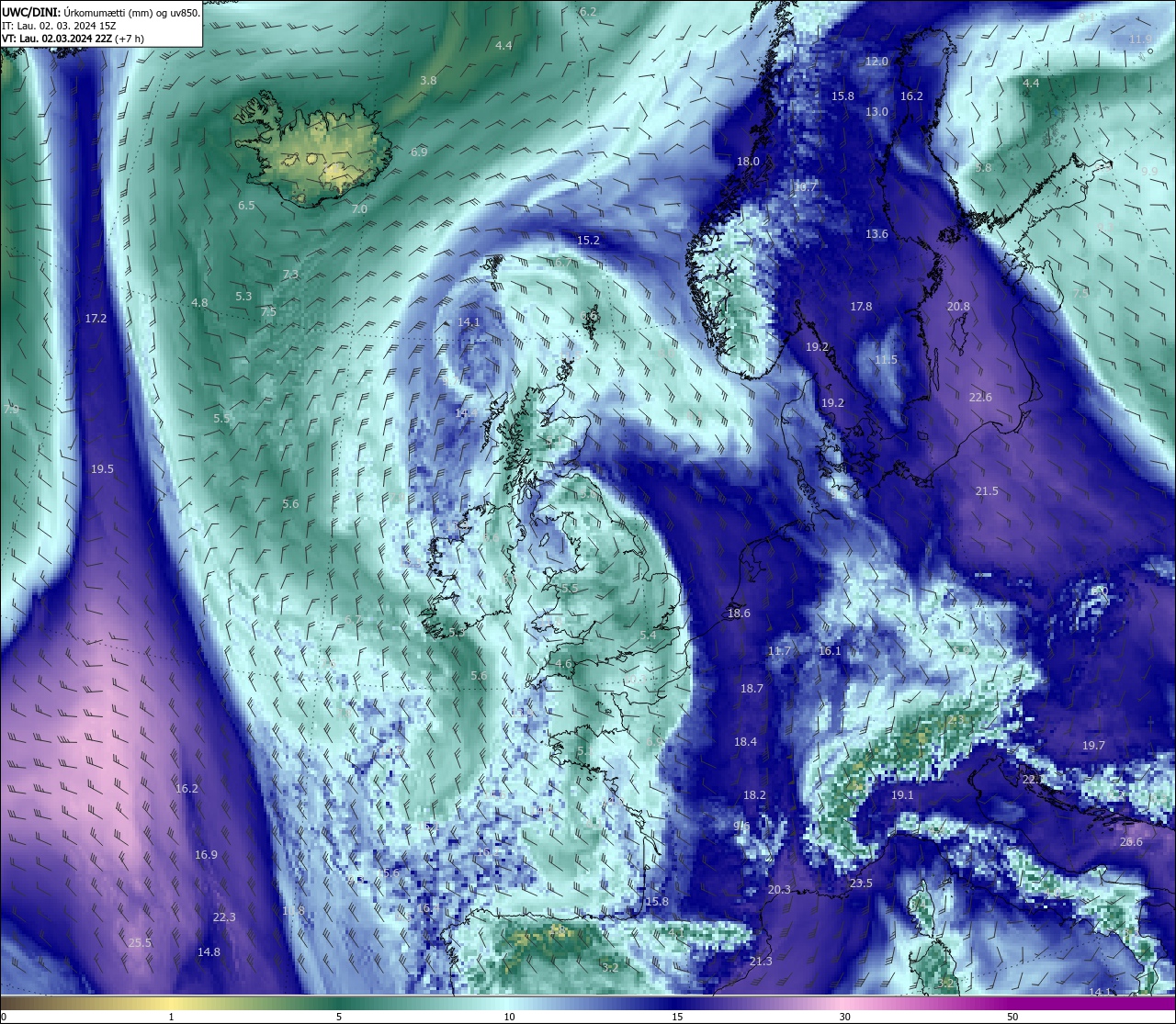Image resolution: width=1176 pixels, height=1024 pixels.
Task: Click the 15.2 value label
Action: [x=588, y=241]
